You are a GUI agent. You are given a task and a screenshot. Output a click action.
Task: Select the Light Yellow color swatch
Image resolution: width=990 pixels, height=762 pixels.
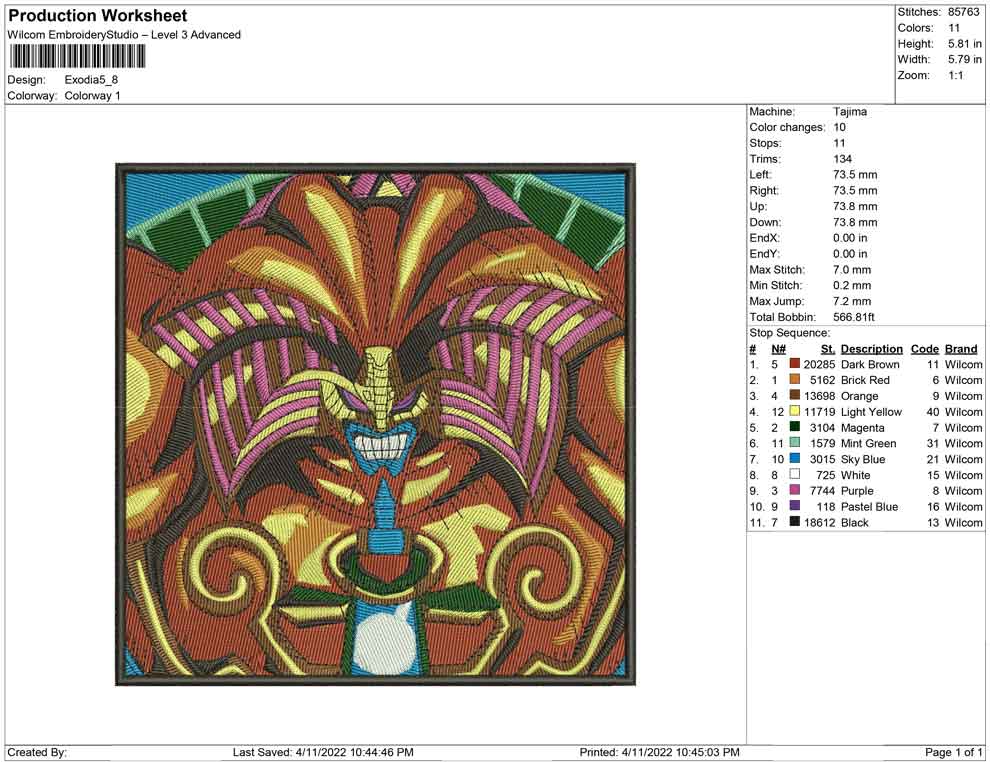coord(795,411)
